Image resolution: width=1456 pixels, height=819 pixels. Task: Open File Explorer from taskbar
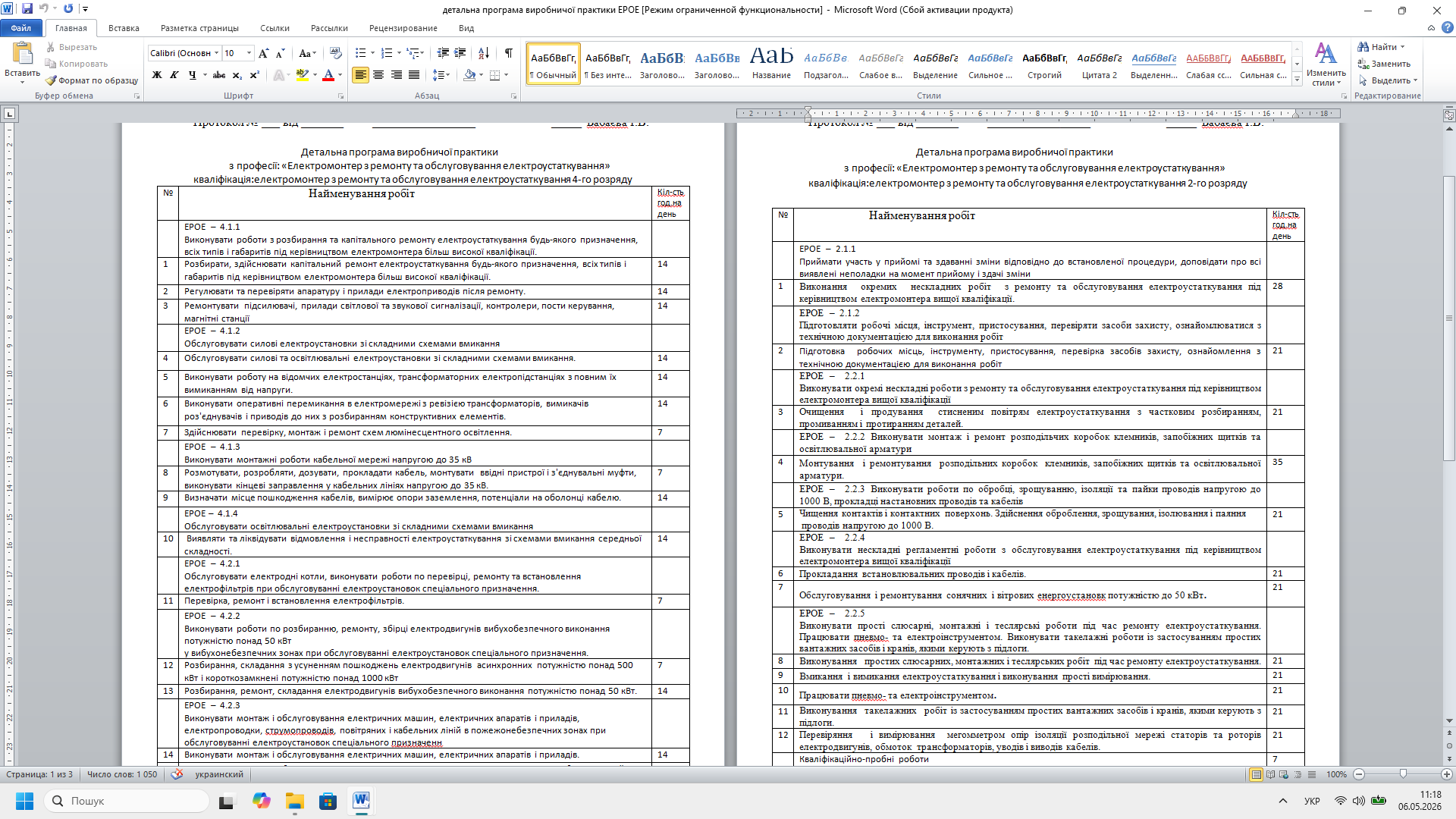click(x=294, y=801)
